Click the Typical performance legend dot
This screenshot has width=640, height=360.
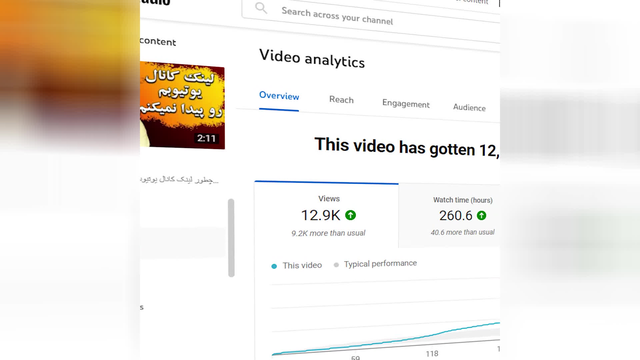336,265
